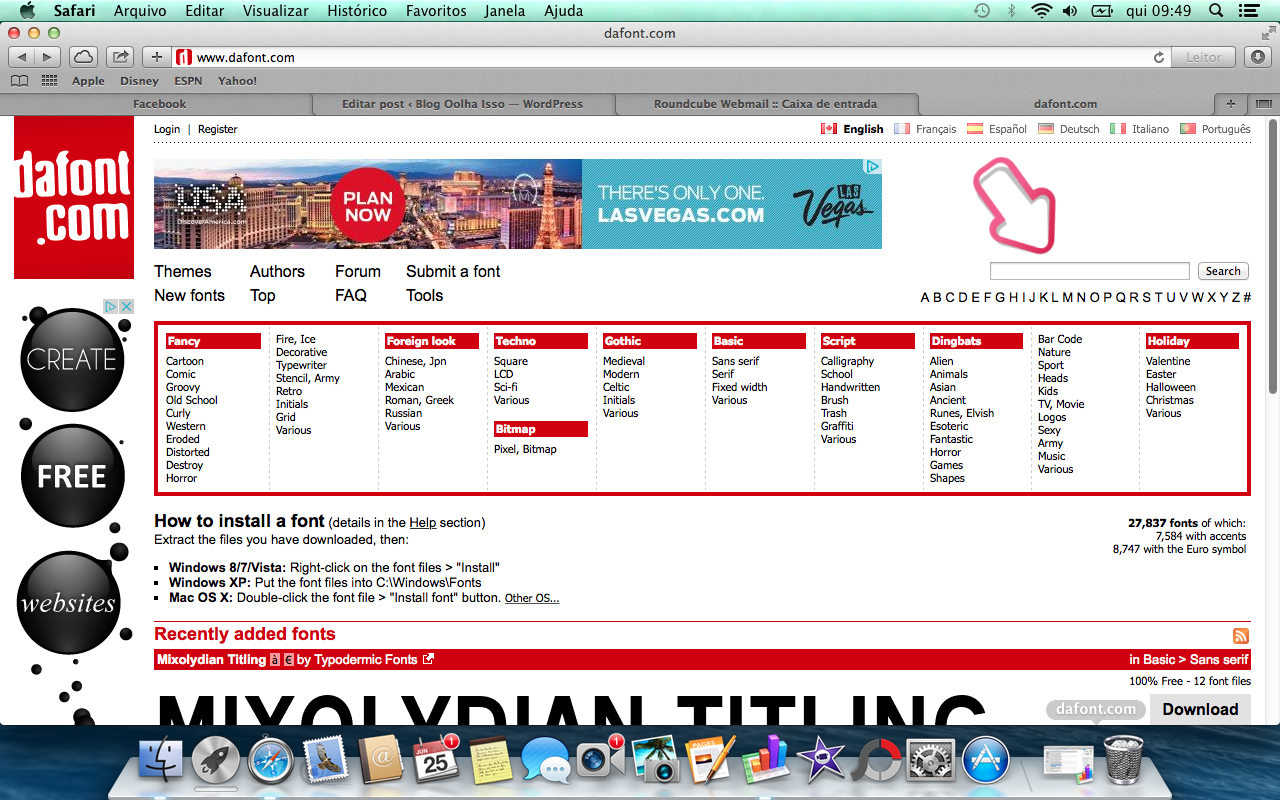
Task: Open Messages speech bubbles in the Dock
Action: coord(545,762)
